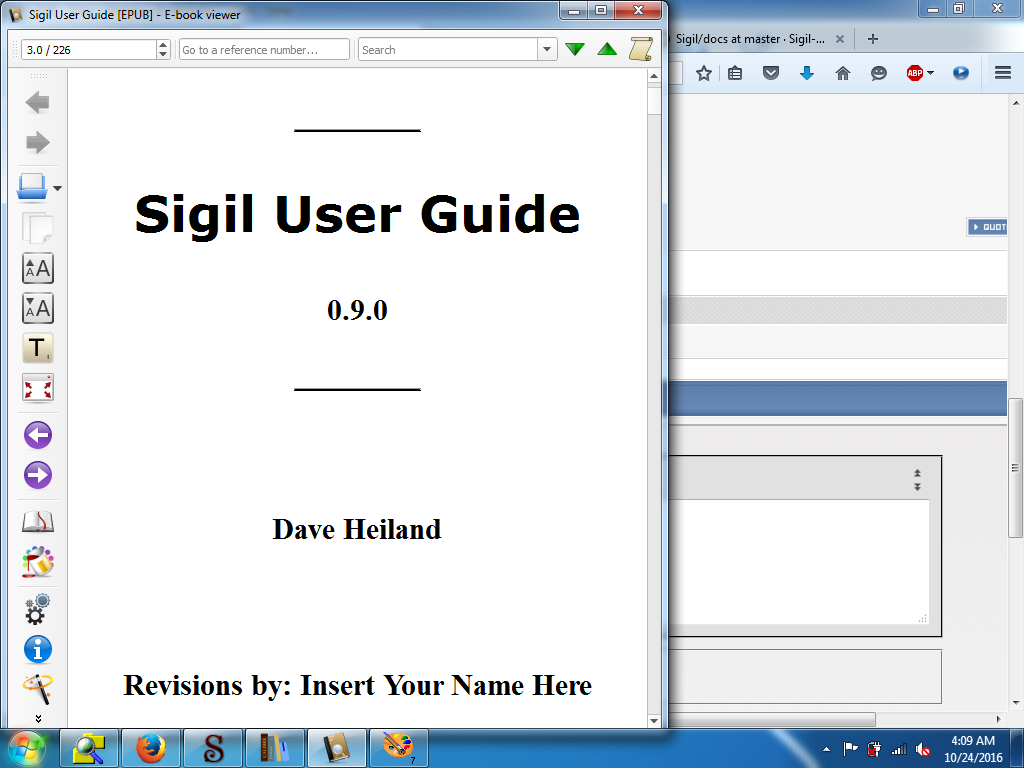Click the paint bucket themes icon
The image size is (1024, 768).
[x=37, y=562]
